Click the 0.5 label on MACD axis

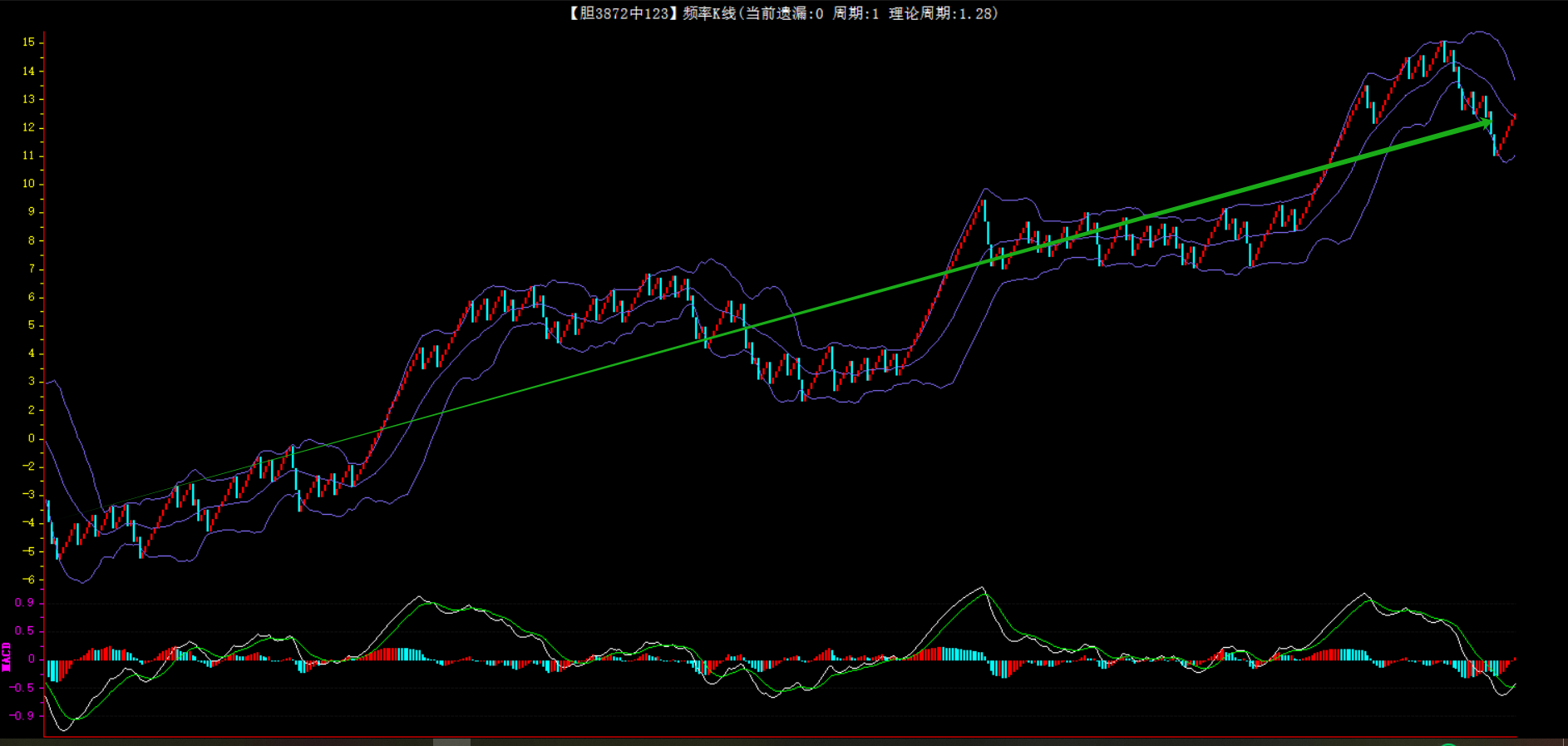click(25, 631)
